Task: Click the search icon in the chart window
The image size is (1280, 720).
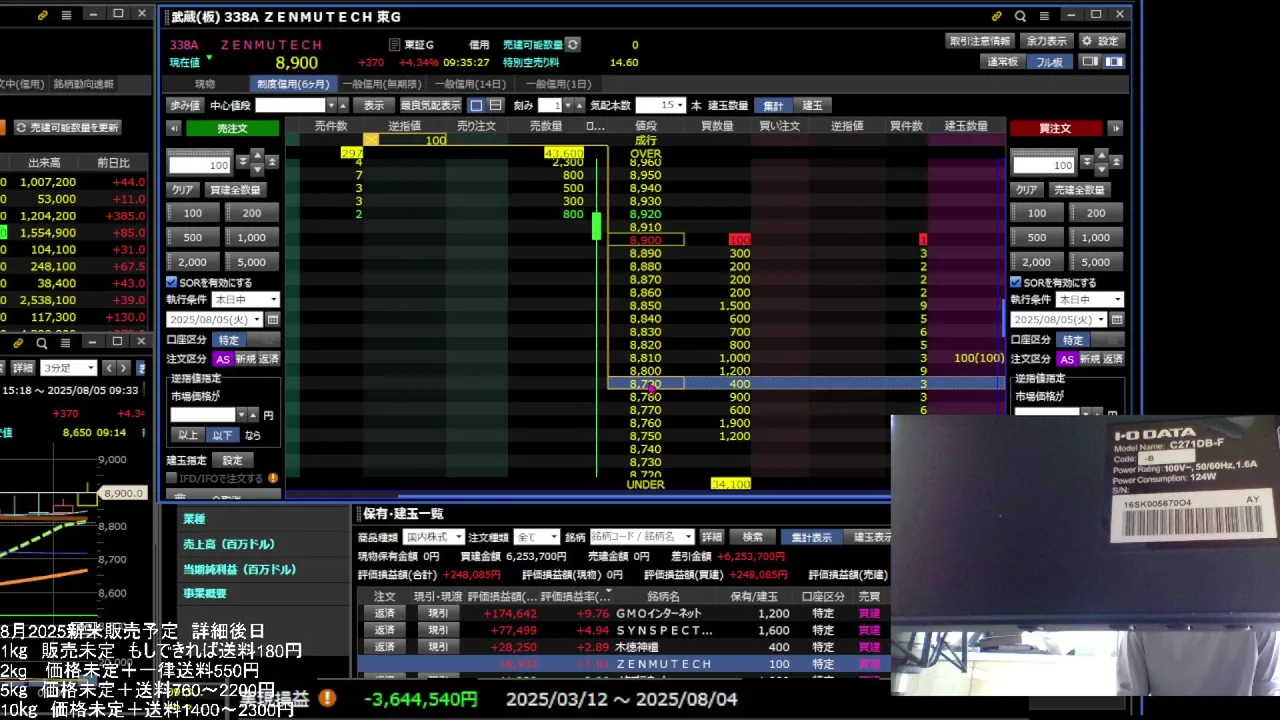Action: (x=42, y=342)
